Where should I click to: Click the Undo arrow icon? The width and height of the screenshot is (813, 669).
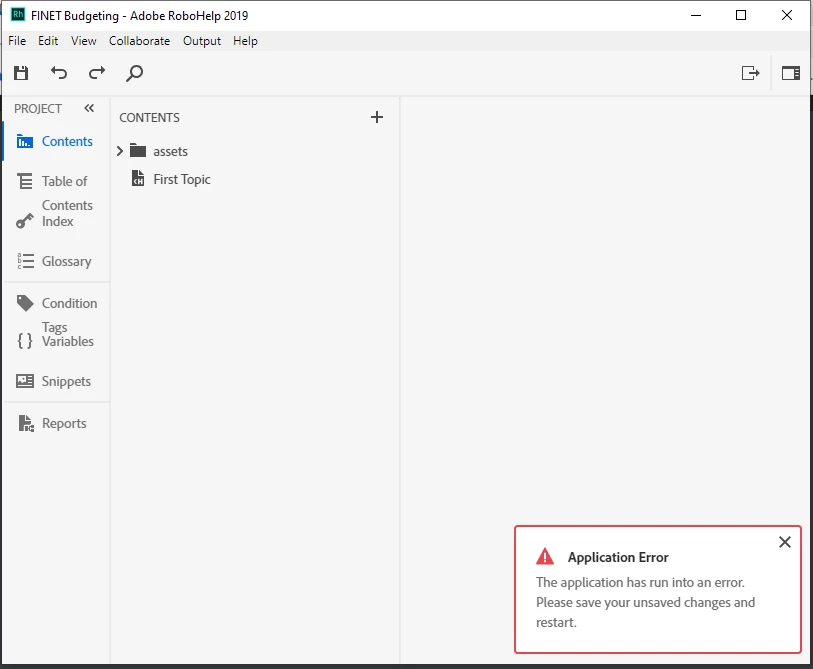(59, 73)
